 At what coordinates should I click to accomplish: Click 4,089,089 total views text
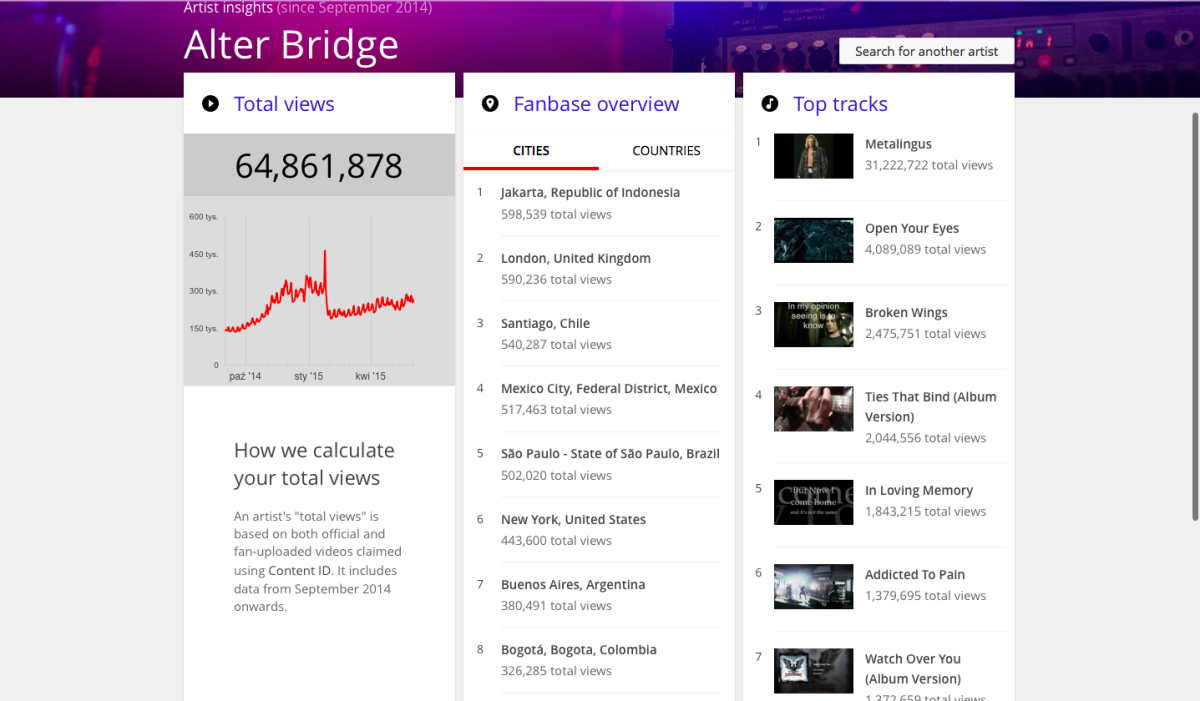coord(925,249)
